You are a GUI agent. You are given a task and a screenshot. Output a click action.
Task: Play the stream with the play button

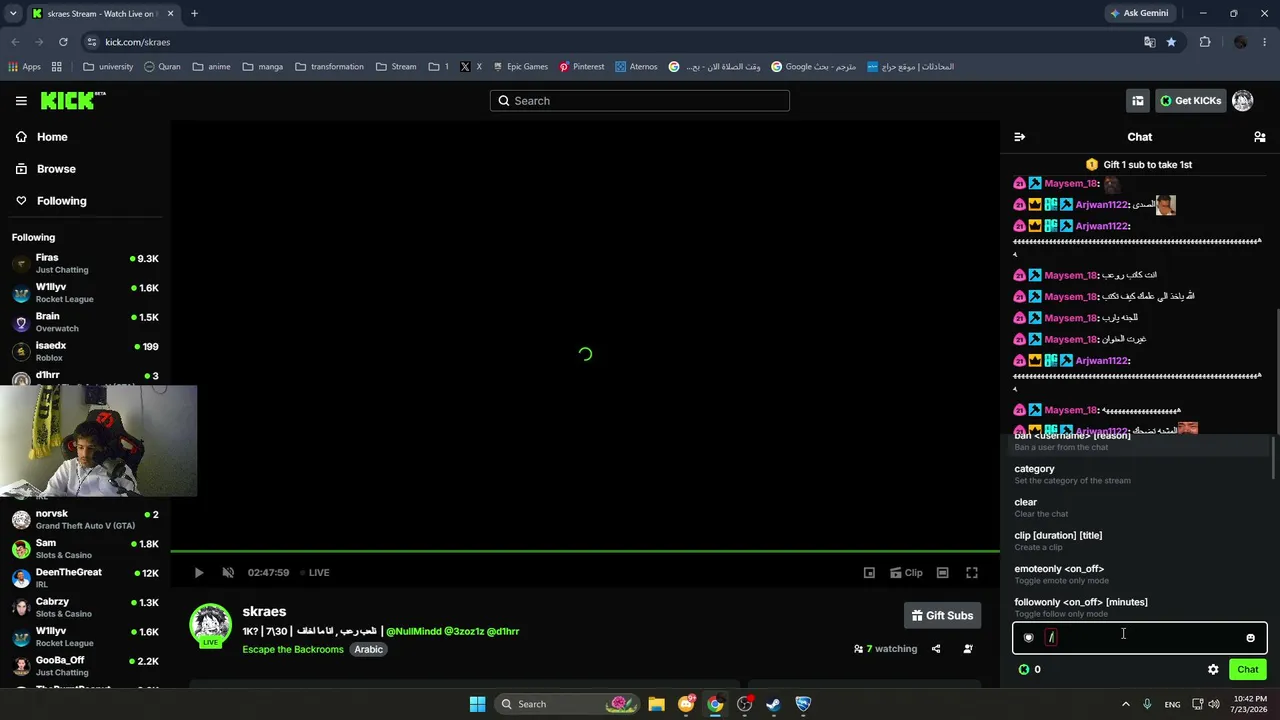(198, 573)
